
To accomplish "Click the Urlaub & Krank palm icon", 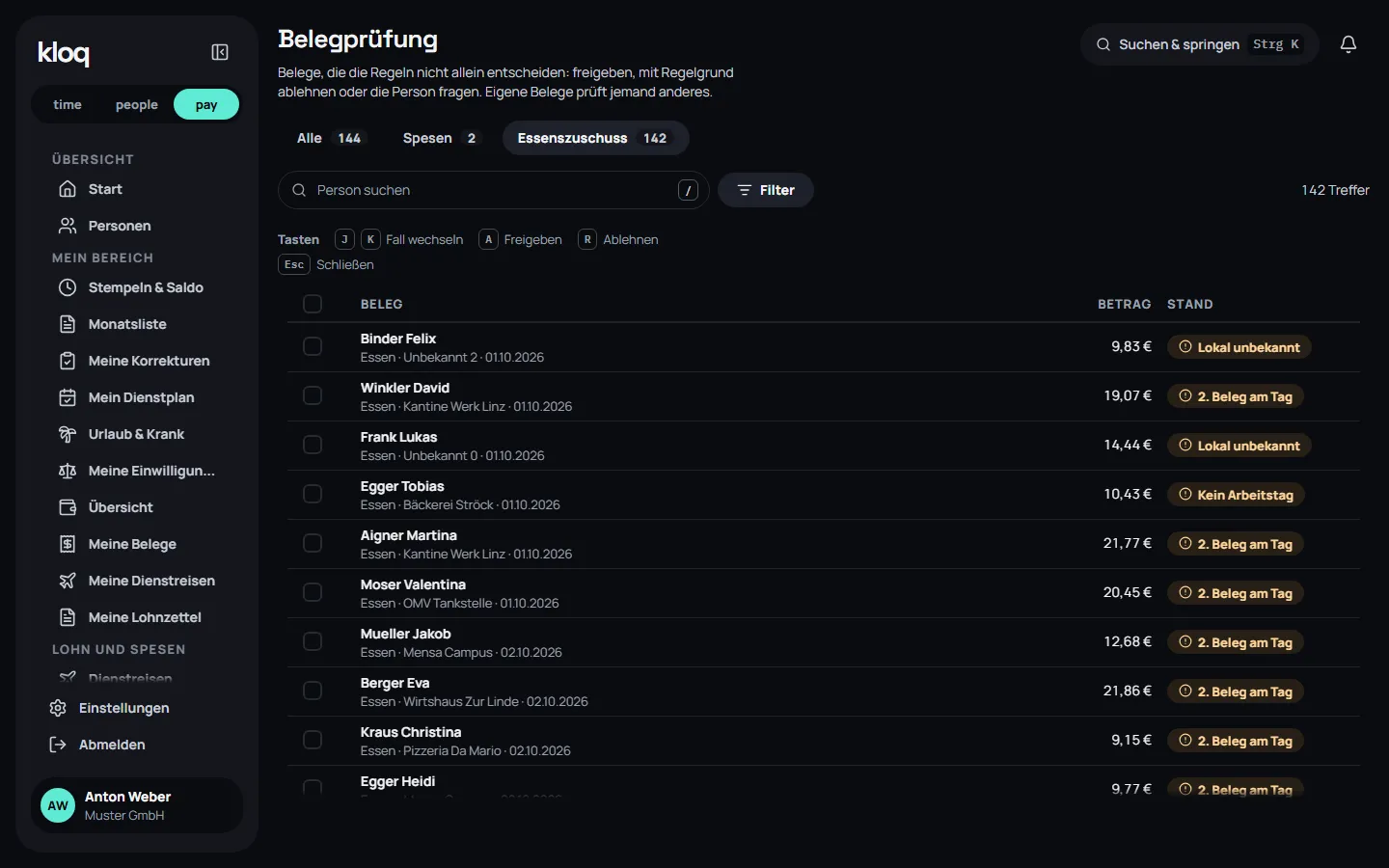I will point(68,434).
